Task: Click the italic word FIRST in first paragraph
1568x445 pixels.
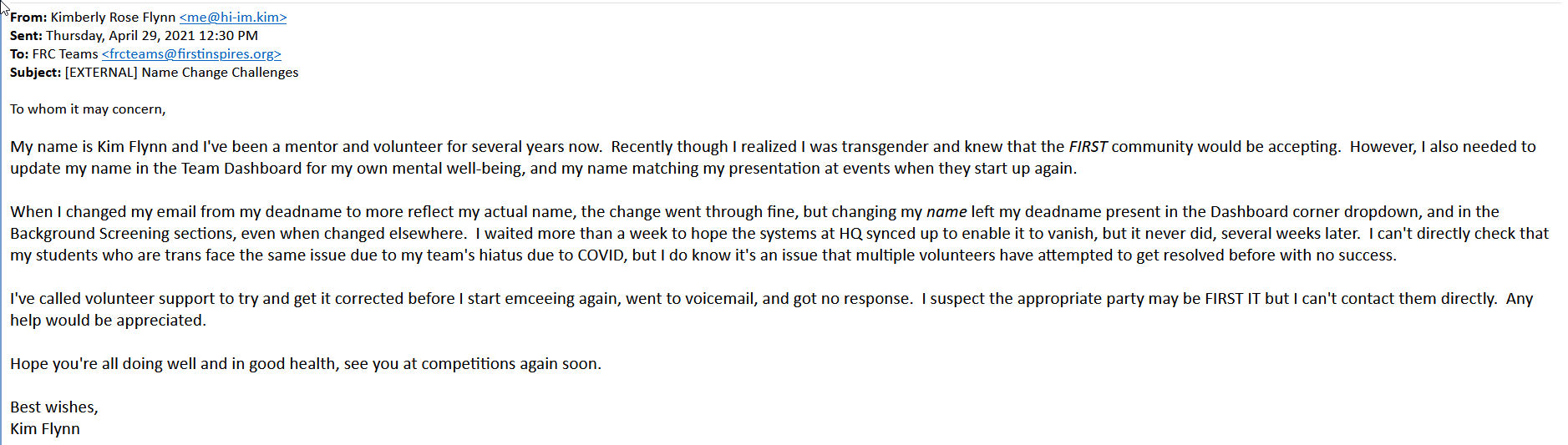Action: [x=1088, y=147]
